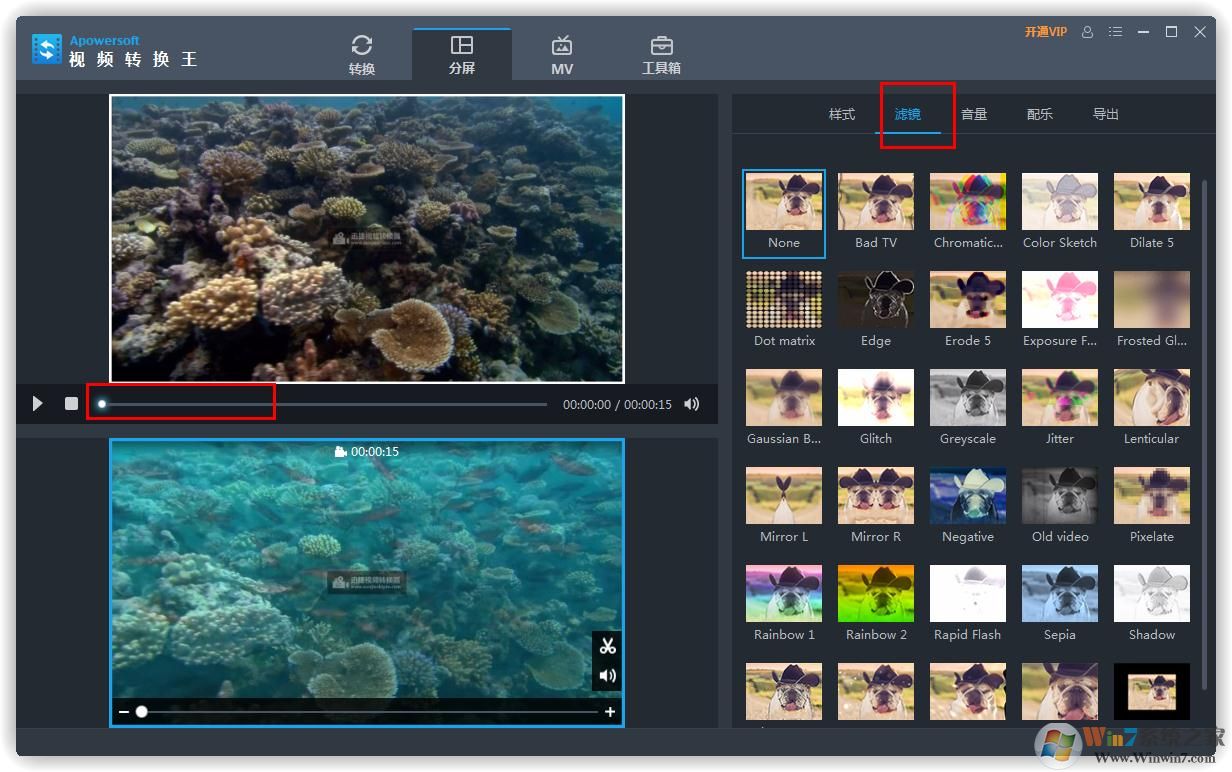Screen dimensions: 1232x772
Task: Open the 工具箱 toolbox
Action: (661, 55)
